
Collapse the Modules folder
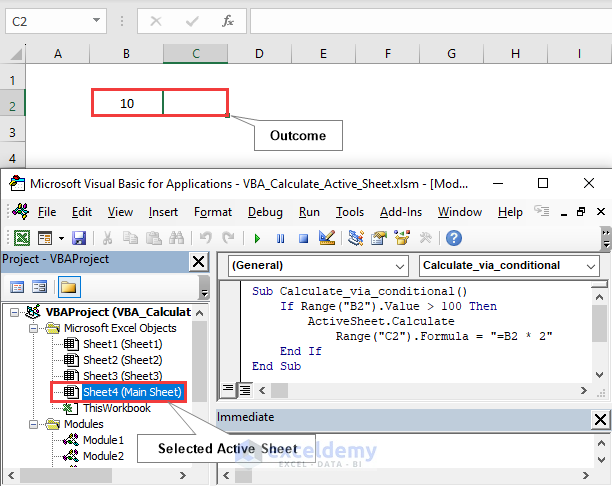coord(34,424)
